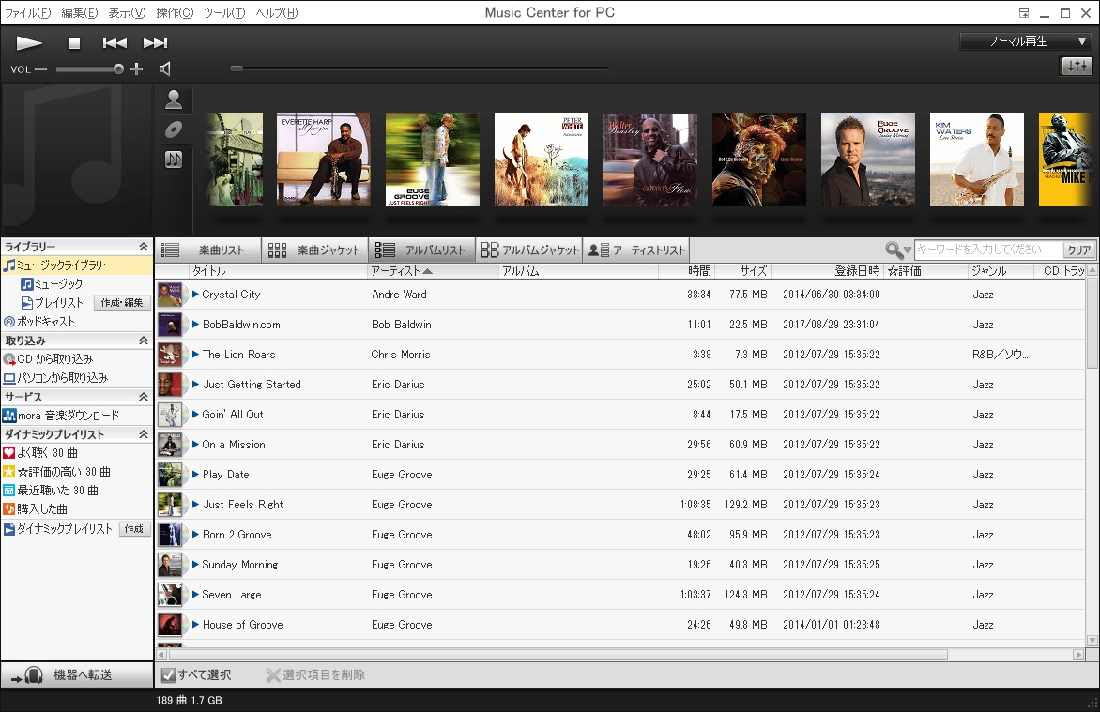Open よく聴く 30 曲 playlist
1100x712 pixels.
point(41,452)
